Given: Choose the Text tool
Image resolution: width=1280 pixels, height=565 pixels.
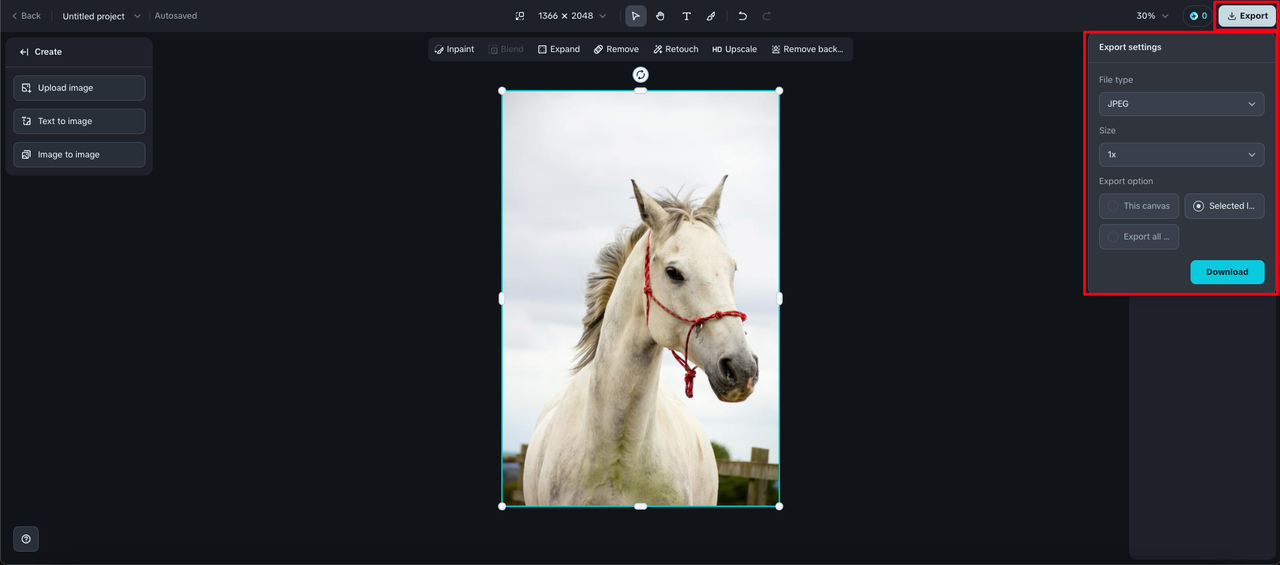Looking at the screenshot, I should click(686, 16).
